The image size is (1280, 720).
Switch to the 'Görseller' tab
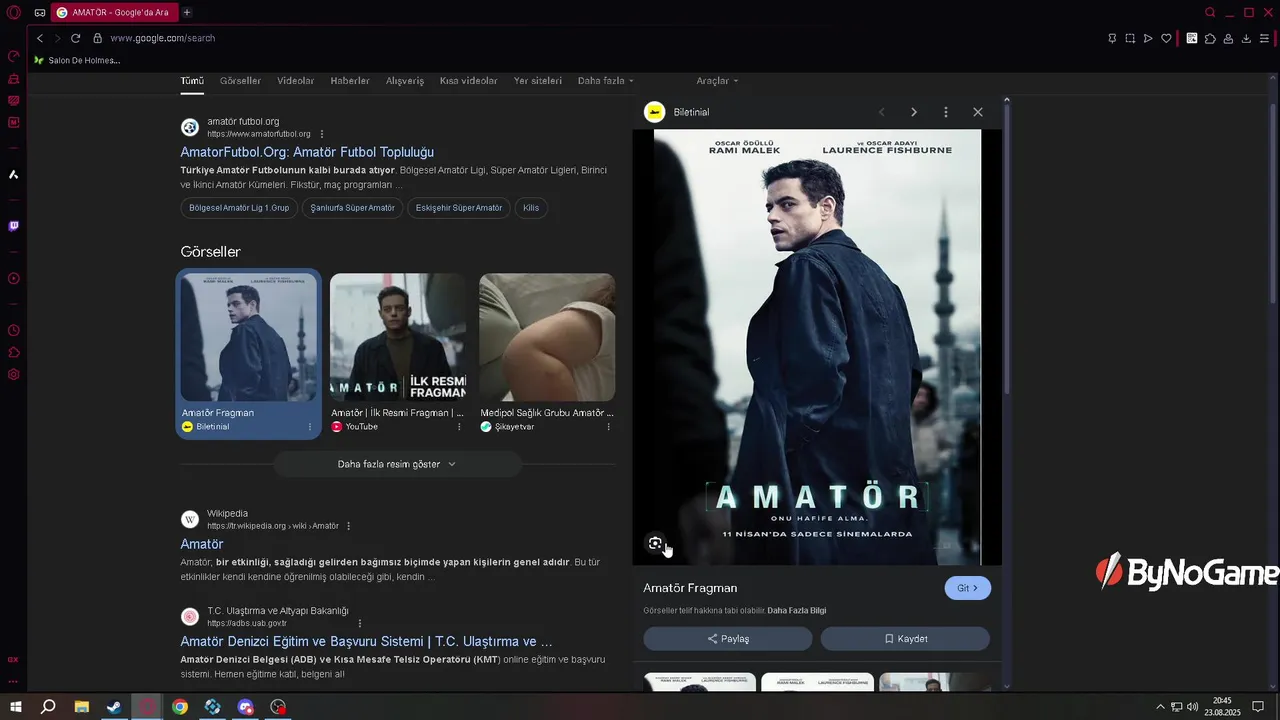pos(240,81)
